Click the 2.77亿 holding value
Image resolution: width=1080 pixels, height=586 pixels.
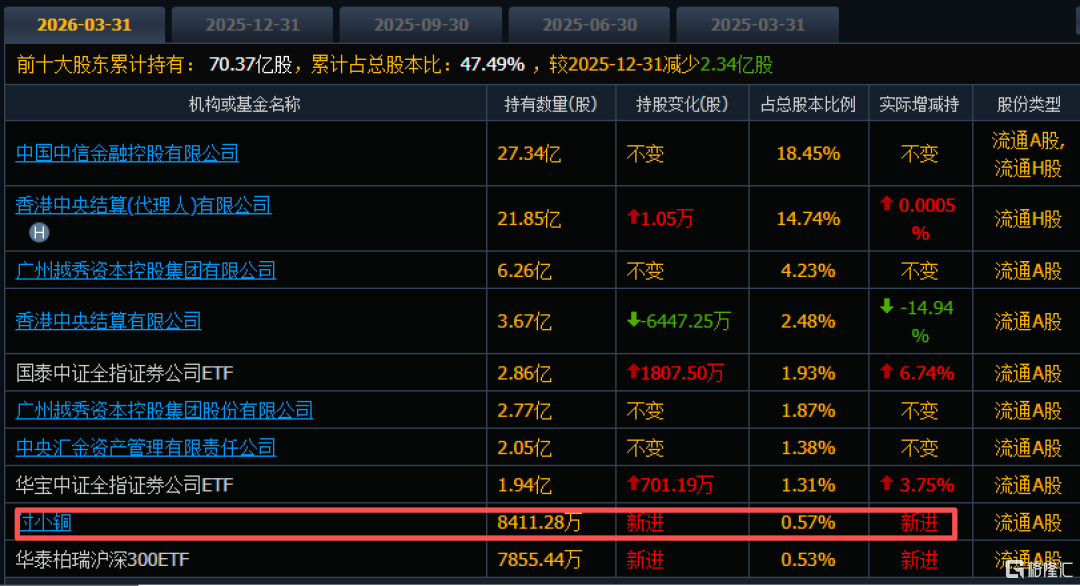click(524, 410)
